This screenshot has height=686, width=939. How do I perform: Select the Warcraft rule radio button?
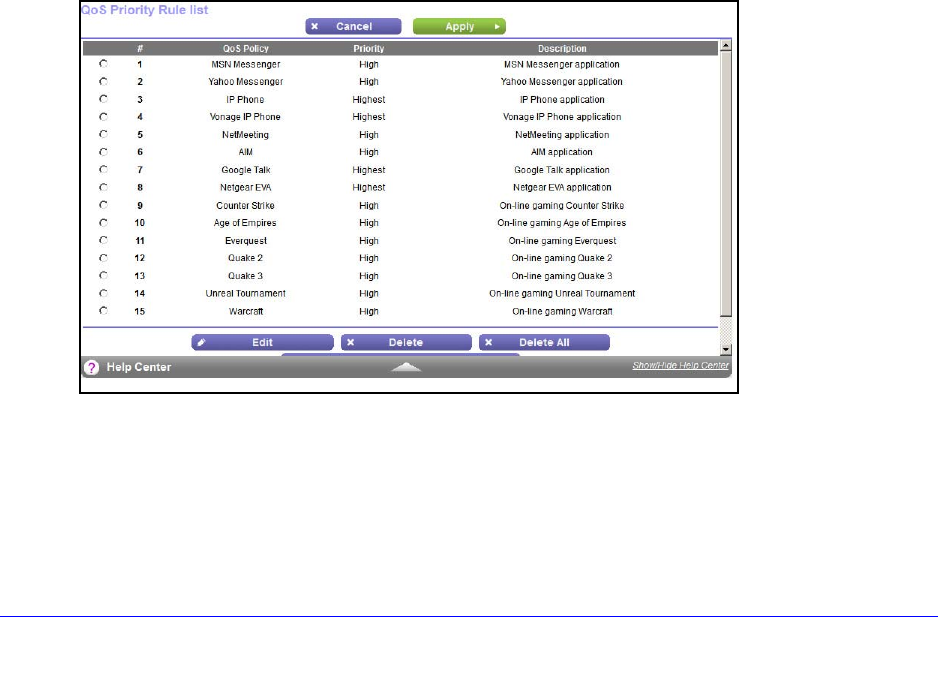tap(104, 311)
